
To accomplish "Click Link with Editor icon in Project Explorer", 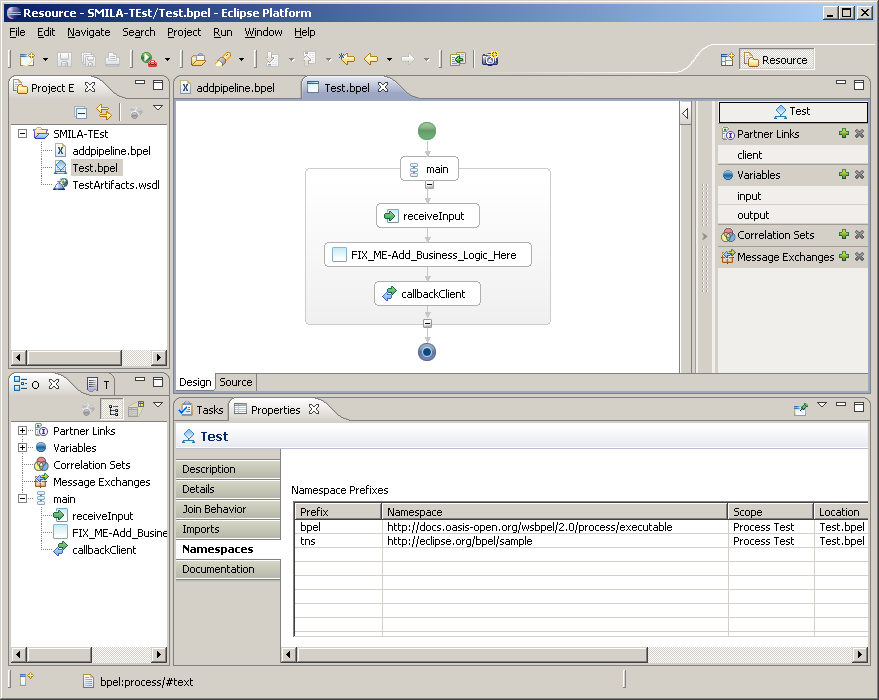I will [102, 112].
